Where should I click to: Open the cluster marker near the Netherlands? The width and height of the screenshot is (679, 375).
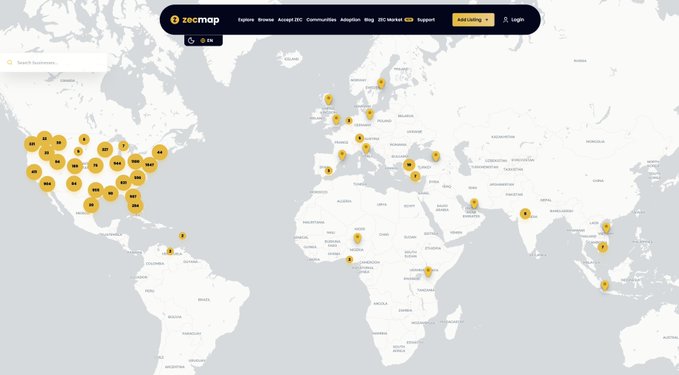pyautogui.click(x=349, y=120)
